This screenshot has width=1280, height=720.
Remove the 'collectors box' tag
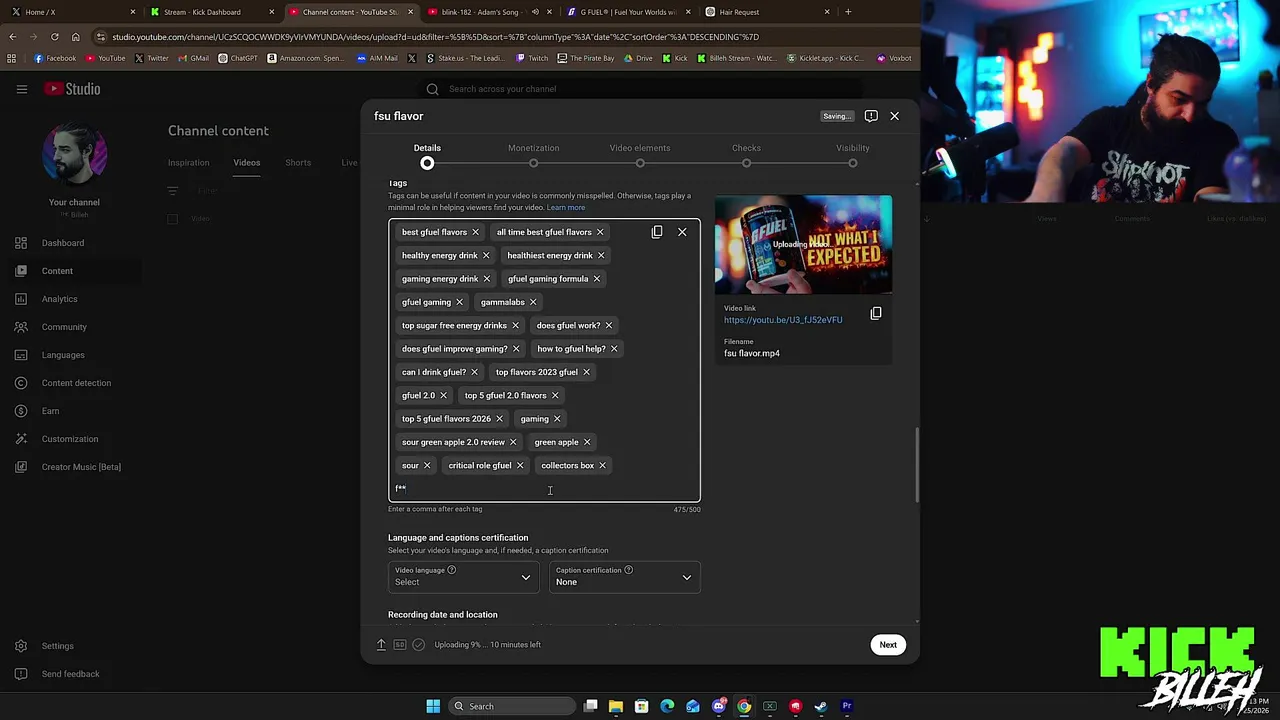click(602, 465)
